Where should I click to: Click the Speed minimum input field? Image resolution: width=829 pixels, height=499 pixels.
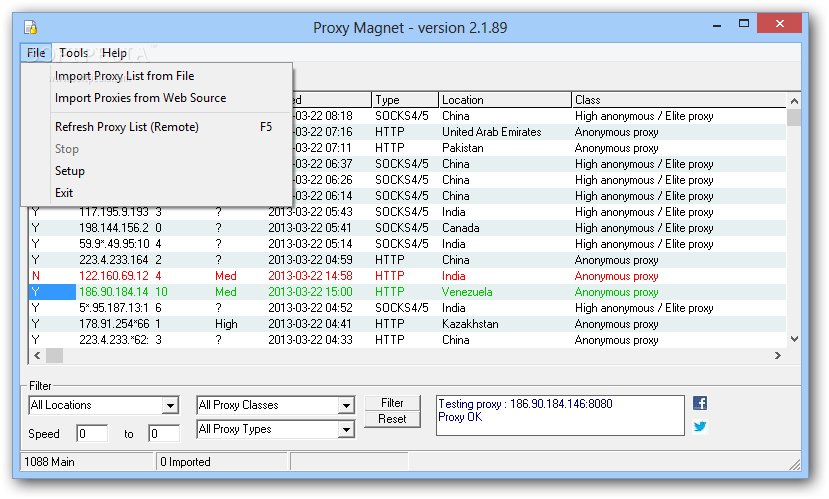click(92, 434)
